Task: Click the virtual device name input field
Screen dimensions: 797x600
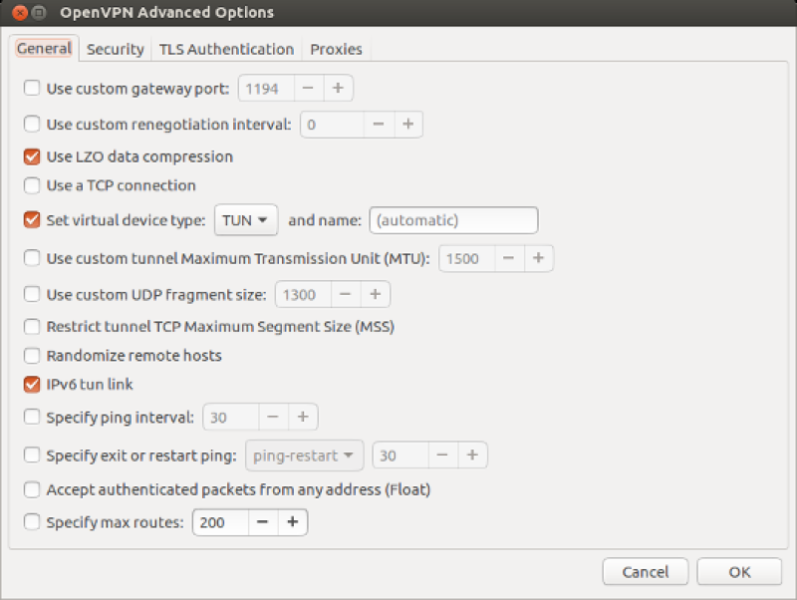Action: (453, 220)
